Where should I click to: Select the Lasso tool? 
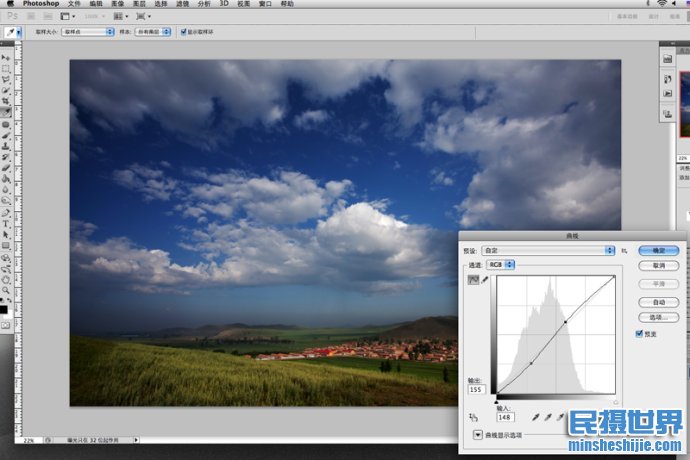tap(6, 80)
